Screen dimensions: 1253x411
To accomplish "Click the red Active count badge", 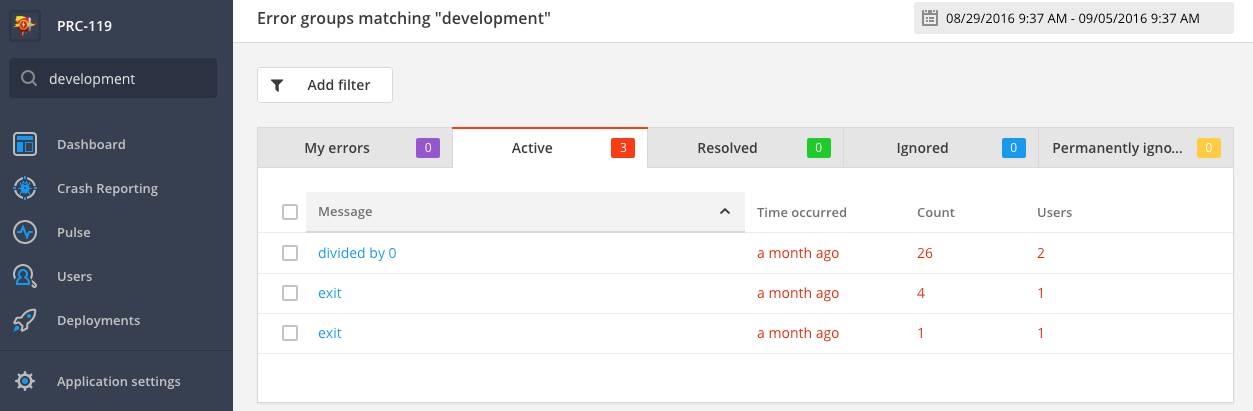I will [623, 148].
